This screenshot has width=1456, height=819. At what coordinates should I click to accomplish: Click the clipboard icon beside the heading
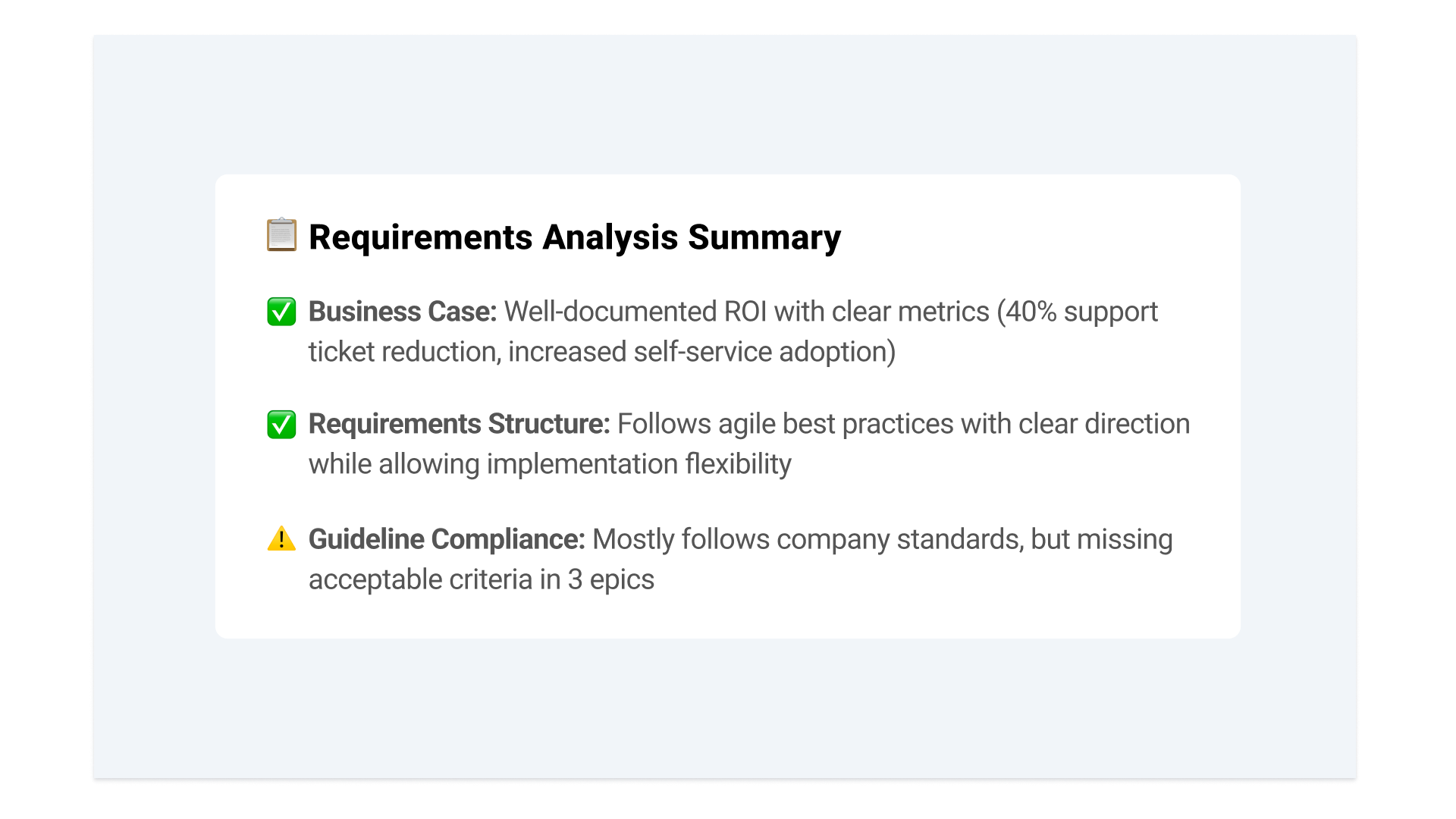point(281,235)
